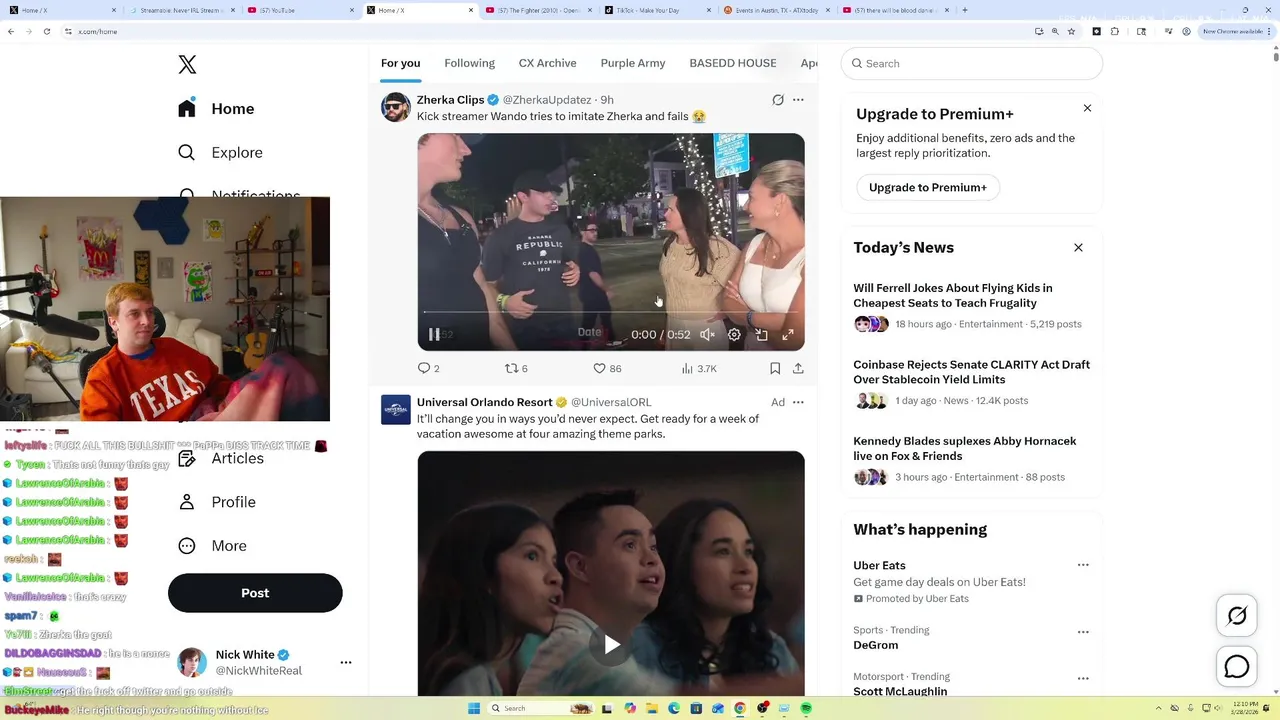Click the Post button

point(255,593)
